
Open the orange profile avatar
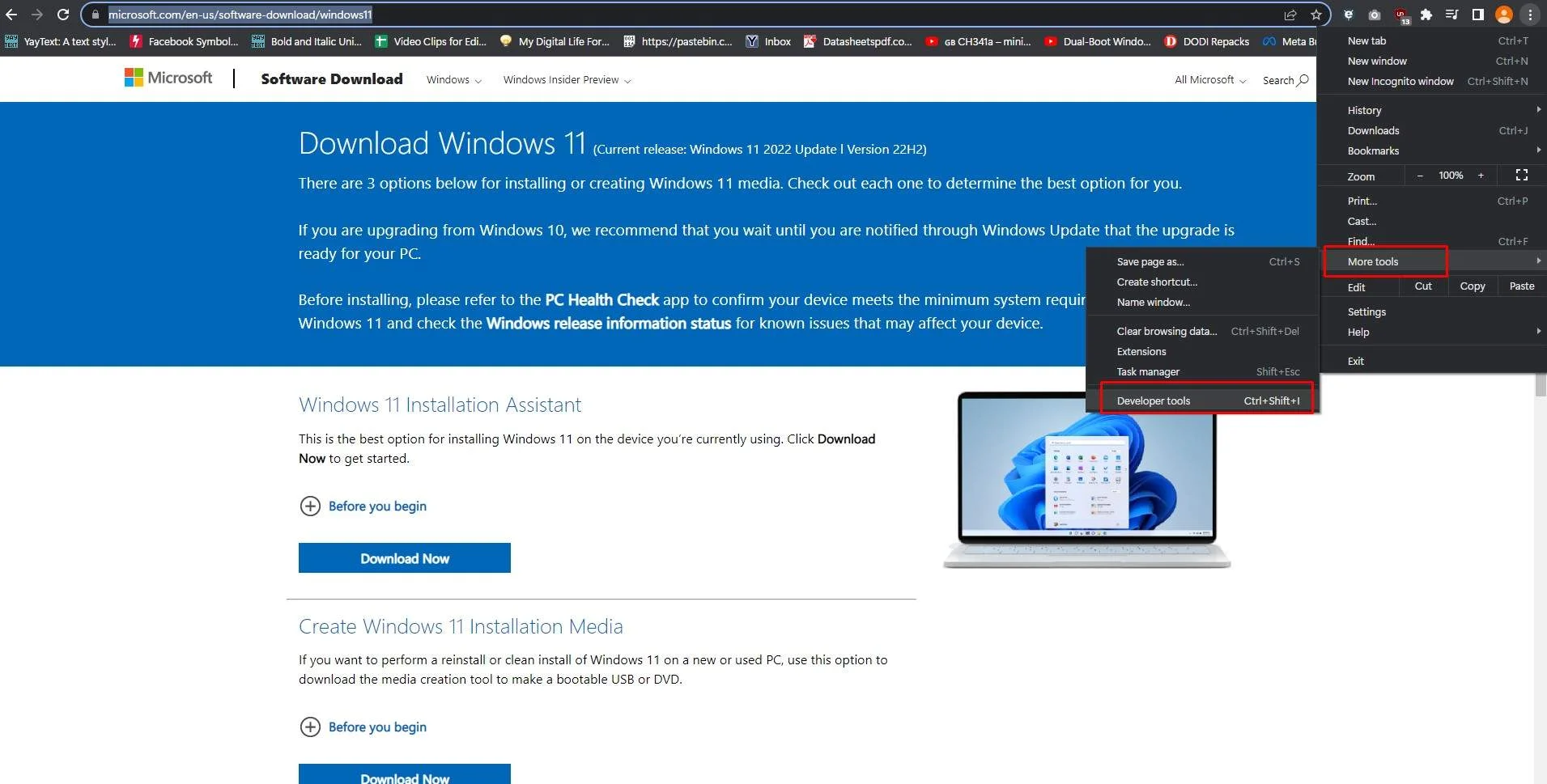click(1504, 15)
